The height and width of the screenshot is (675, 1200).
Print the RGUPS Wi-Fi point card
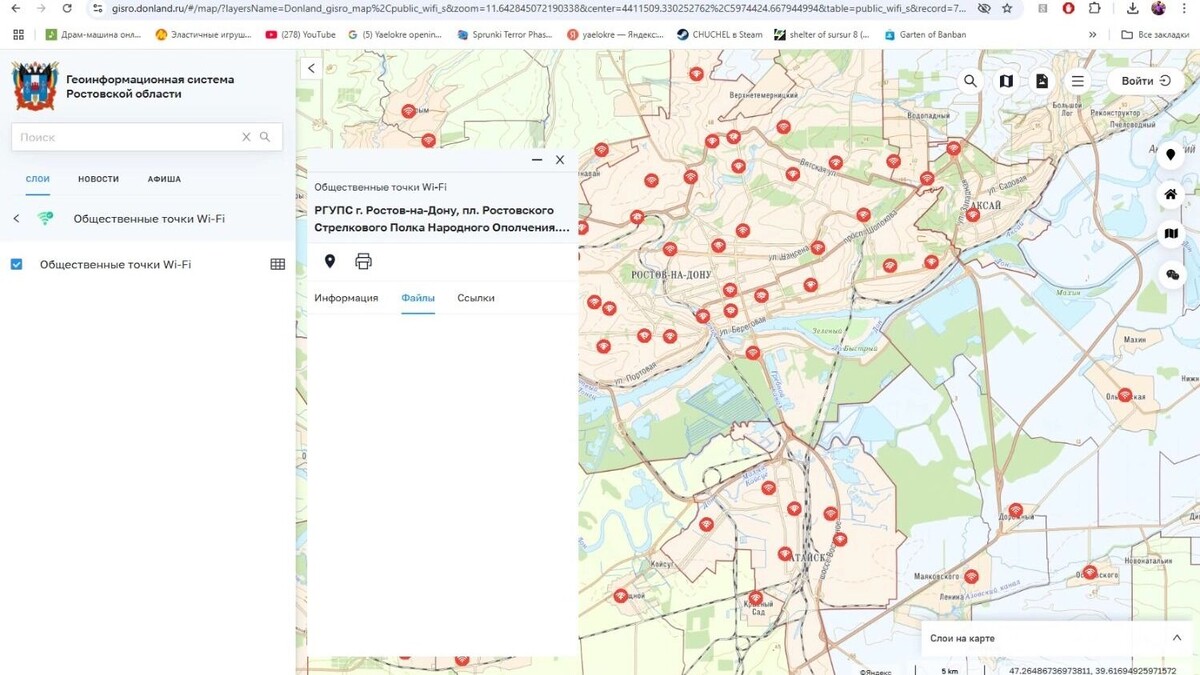(364, 261)
